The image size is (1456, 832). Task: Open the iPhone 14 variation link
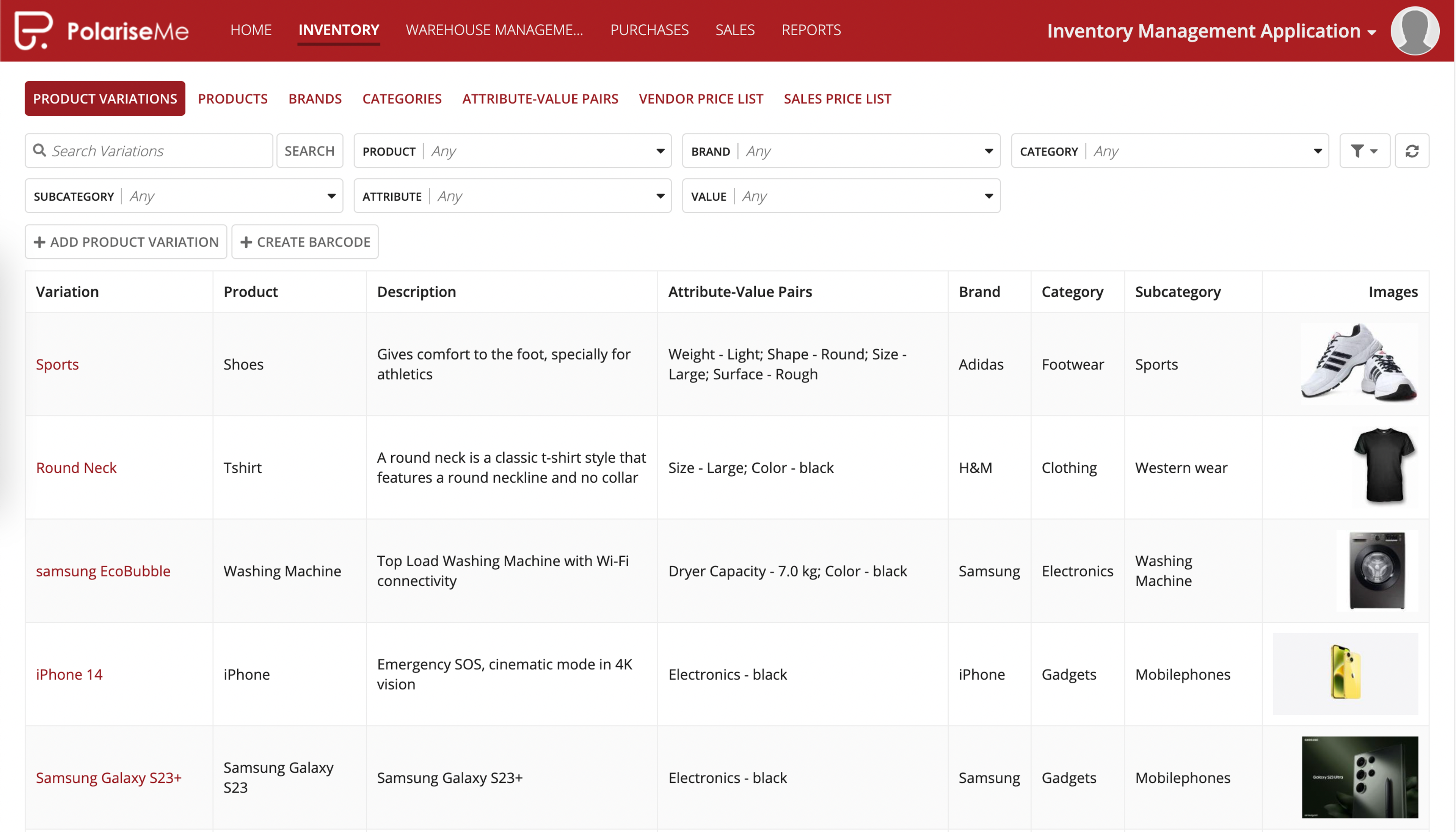(69, 674)
